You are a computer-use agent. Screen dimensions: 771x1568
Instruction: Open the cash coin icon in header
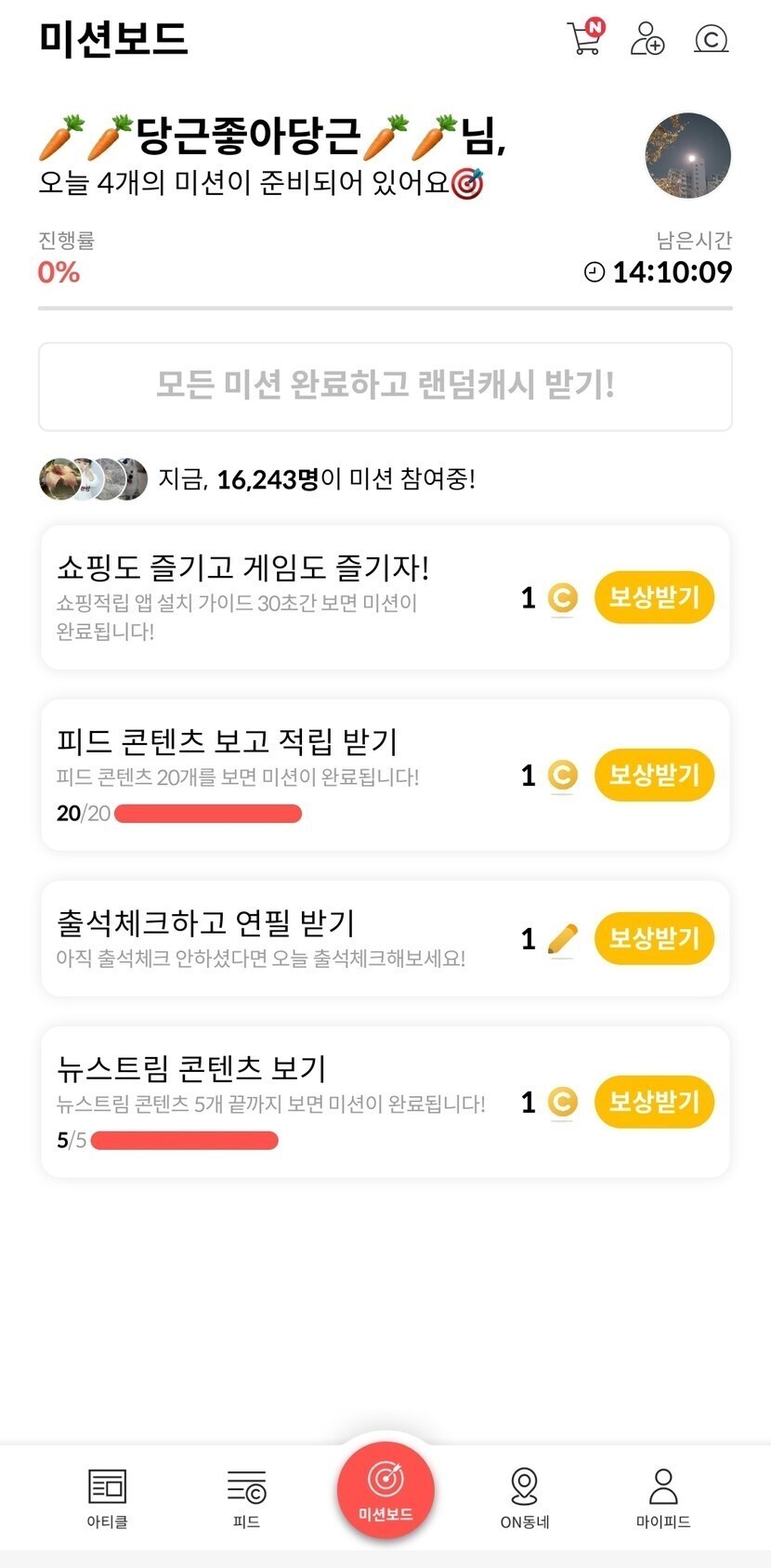coord(711,39)
